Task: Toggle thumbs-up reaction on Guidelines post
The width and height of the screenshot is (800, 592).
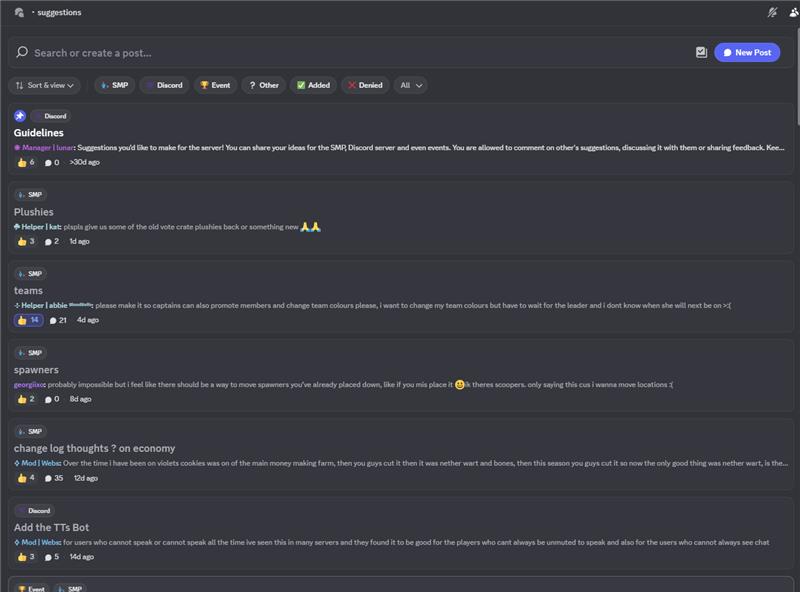Action: (26, 162)
